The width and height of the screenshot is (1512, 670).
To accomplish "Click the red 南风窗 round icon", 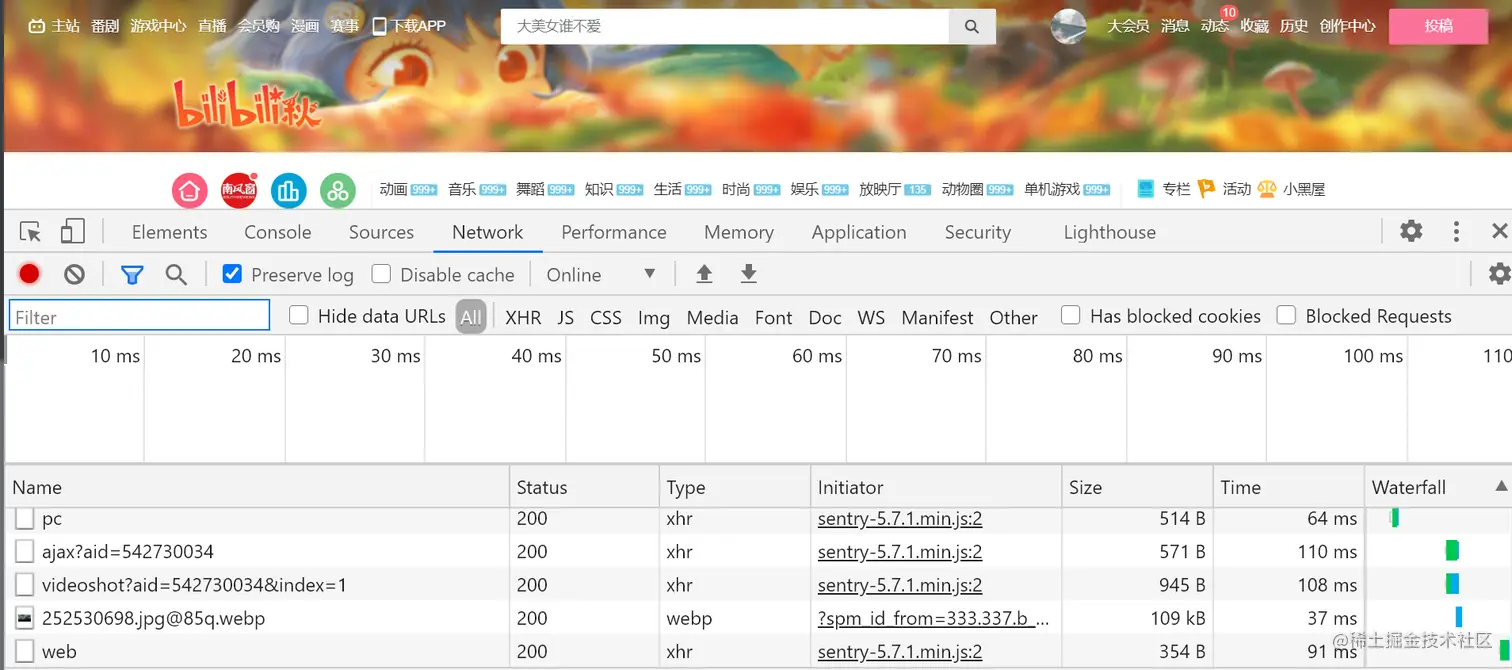I will pos(239,190).
